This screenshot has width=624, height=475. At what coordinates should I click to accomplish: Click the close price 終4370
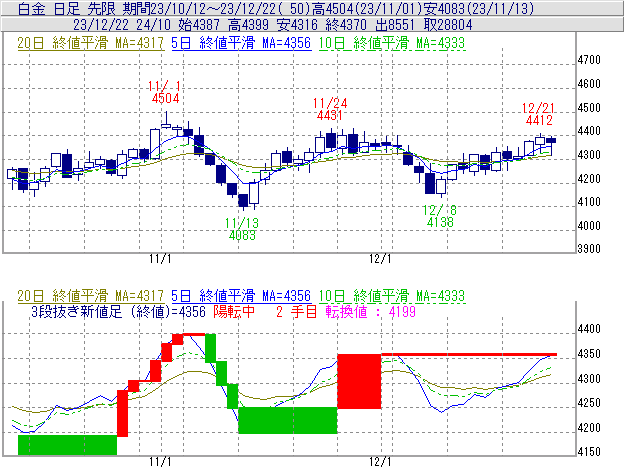tap(346, 25)
